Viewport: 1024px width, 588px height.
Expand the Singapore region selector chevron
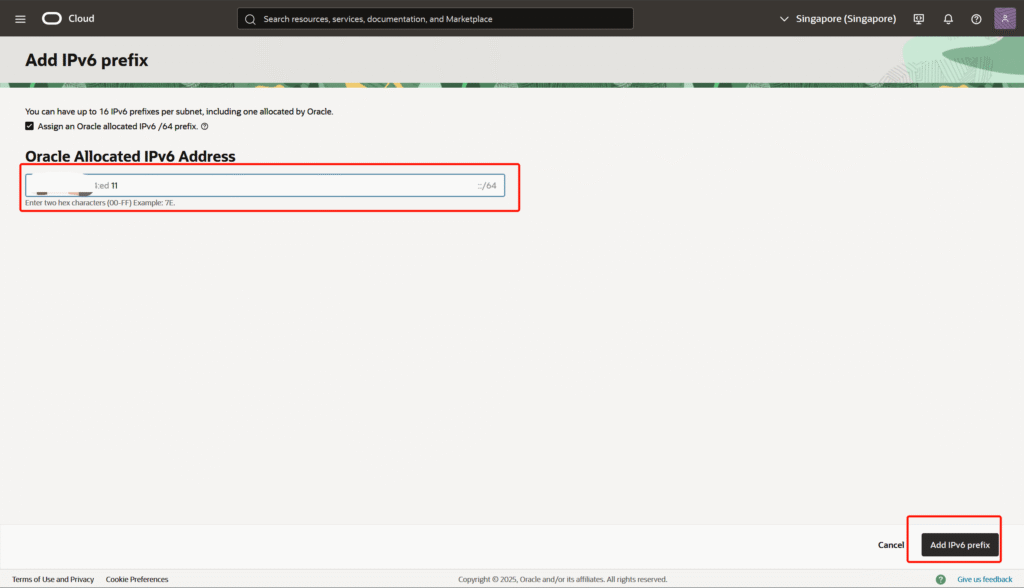pos(784,19)
